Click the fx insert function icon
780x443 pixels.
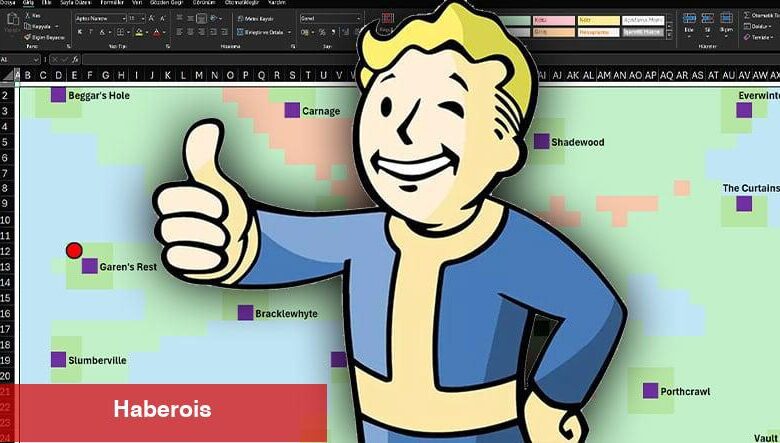click(76, 60)
